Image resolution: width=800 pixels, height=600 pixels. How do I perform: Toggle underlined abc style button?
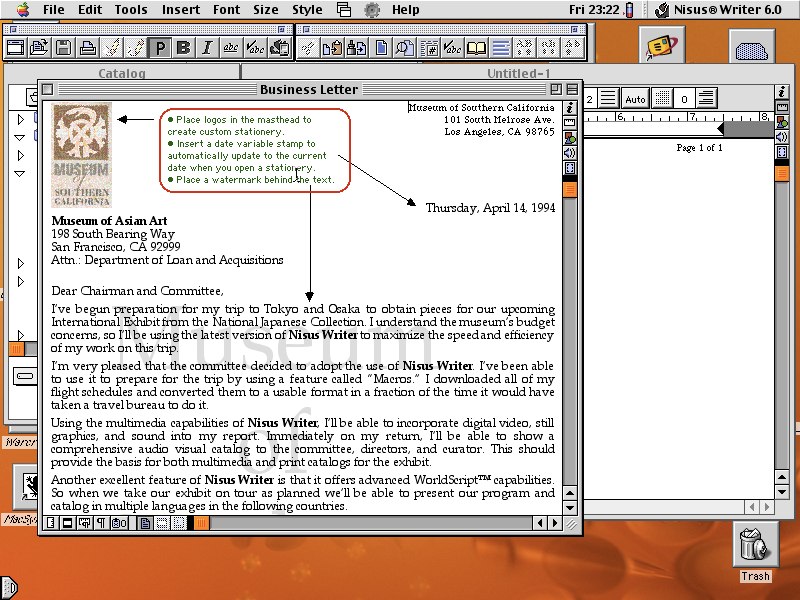[231, 48]
